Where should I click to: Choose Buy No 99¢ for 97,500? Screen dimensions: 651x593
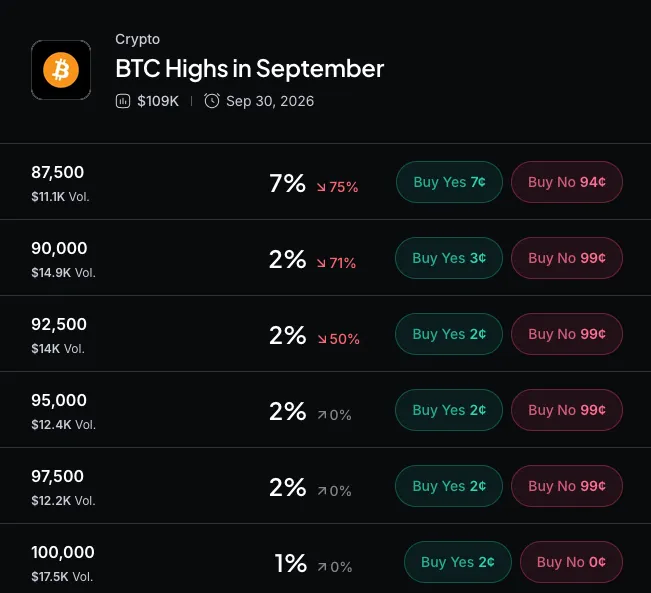[567, 486]
